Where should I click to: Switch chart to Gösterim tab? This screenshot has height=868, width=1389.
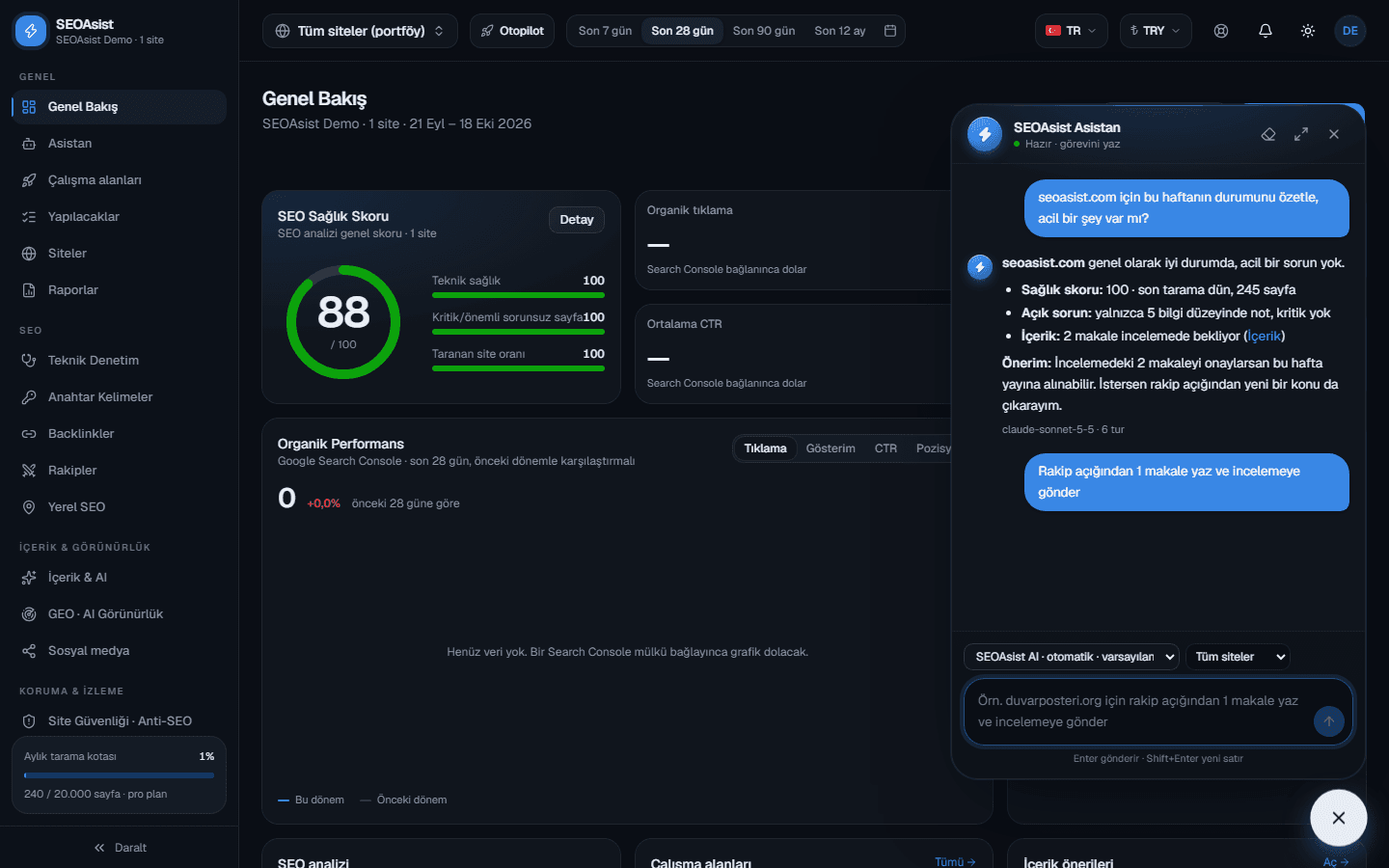click(x=831, y=448)
